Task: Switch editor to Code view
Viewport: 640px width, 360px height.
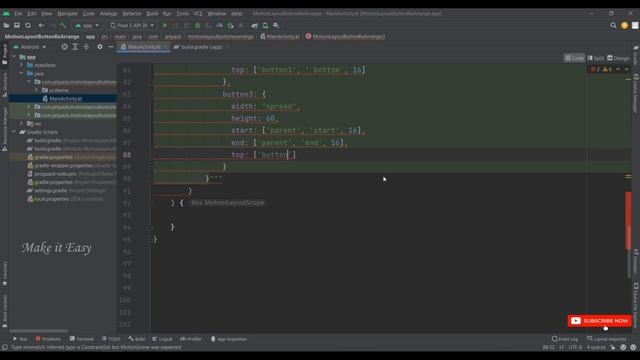Action: click(574, 58)
